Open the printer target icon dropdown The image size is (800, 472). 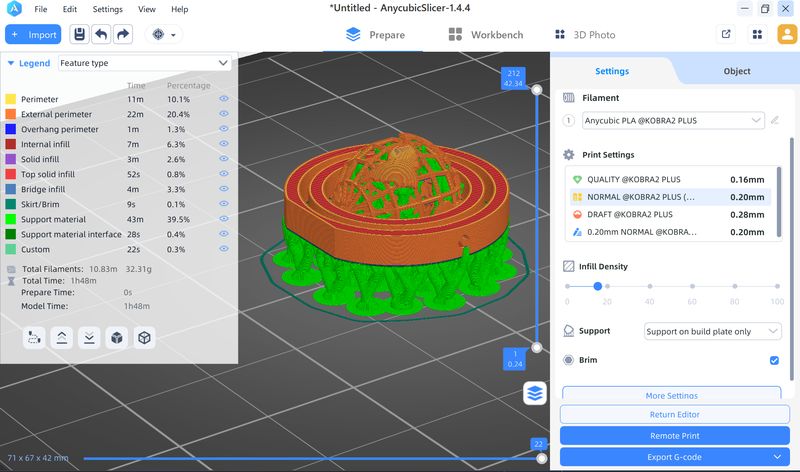click(163, 35)
